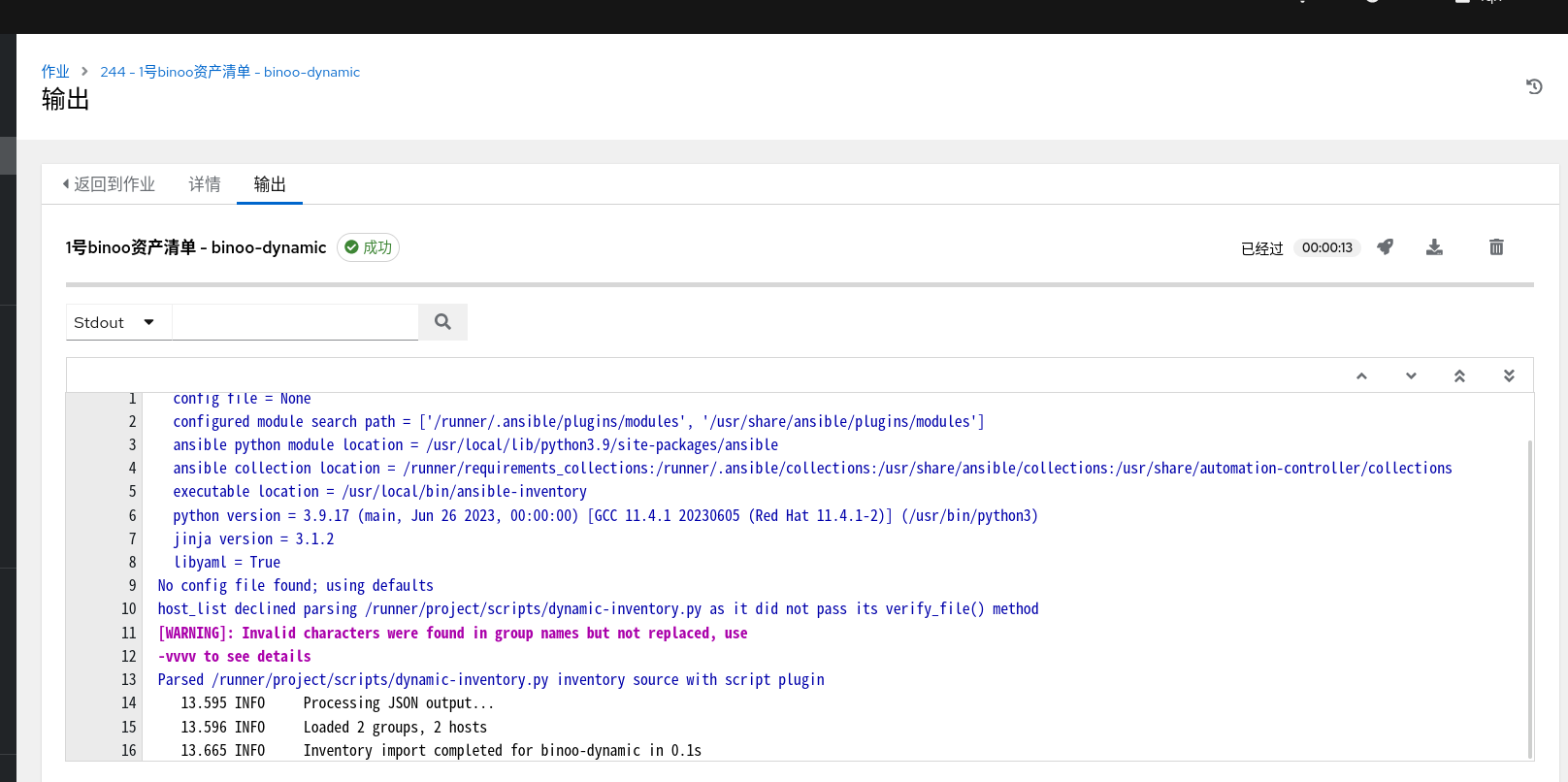Select line 3 ansible python module location
This screenshot has width=1568, height=782.
click(475, 445)
